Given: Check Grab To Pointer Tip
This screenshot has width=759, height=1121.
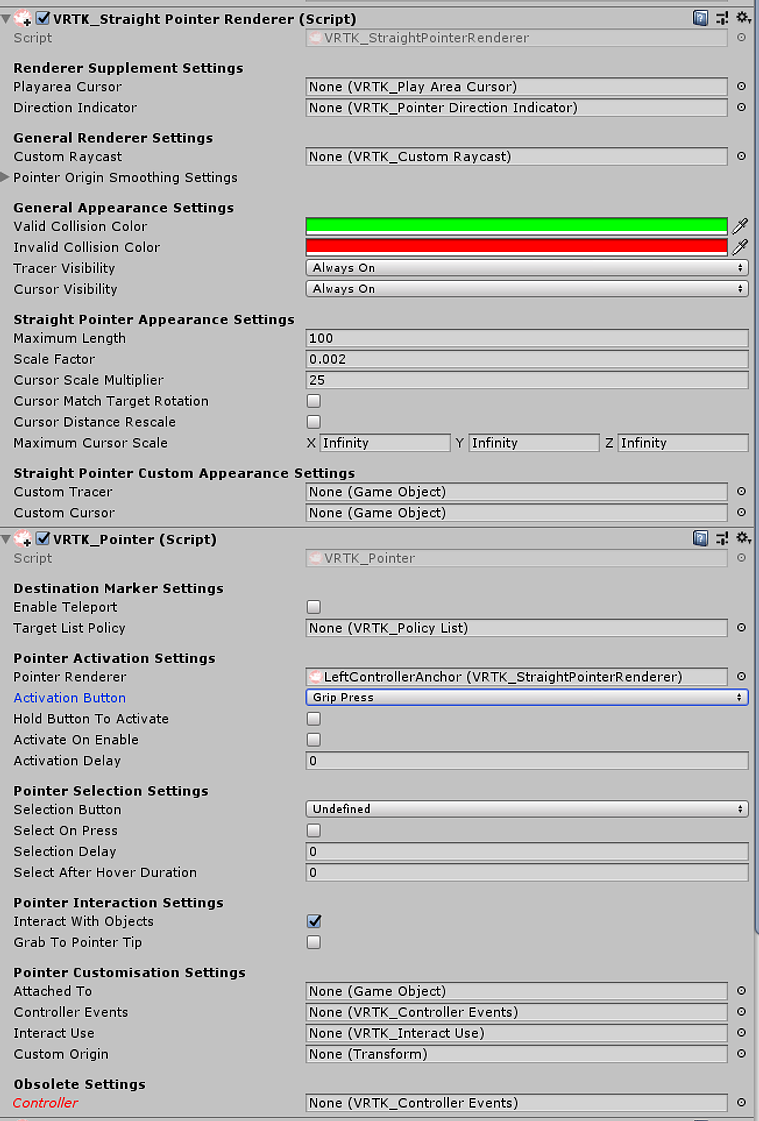Looking at the screenshot, I should coord(314,942).
